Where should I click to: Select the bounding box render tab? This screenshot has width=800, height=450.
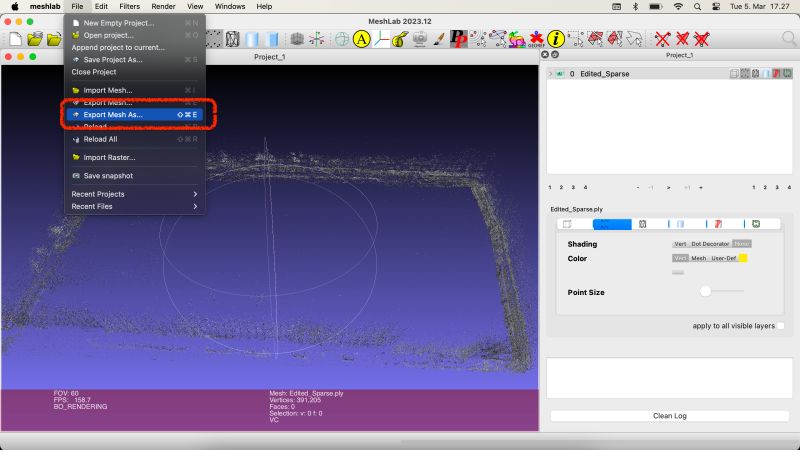click(567, 224)
